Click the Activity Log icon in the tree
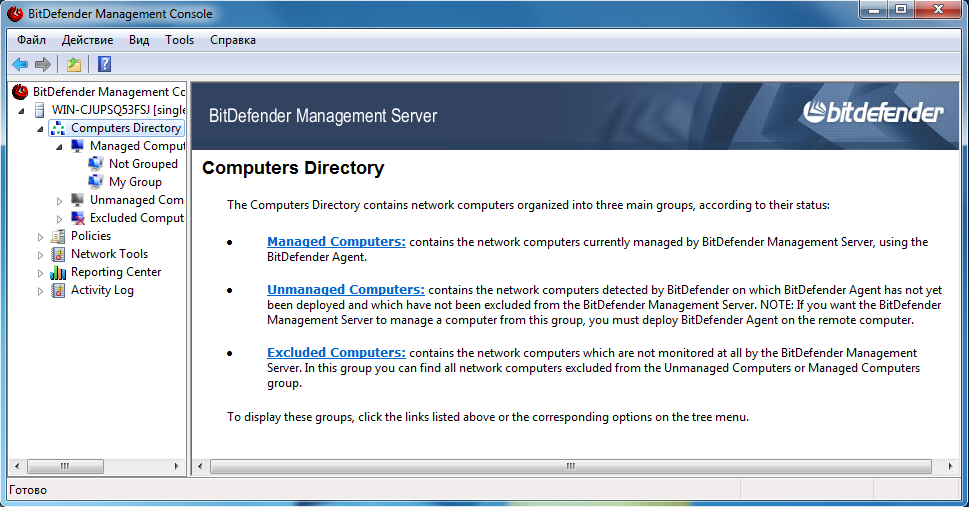Viewport: 969px width, 507px height. [x=58, y=290]
